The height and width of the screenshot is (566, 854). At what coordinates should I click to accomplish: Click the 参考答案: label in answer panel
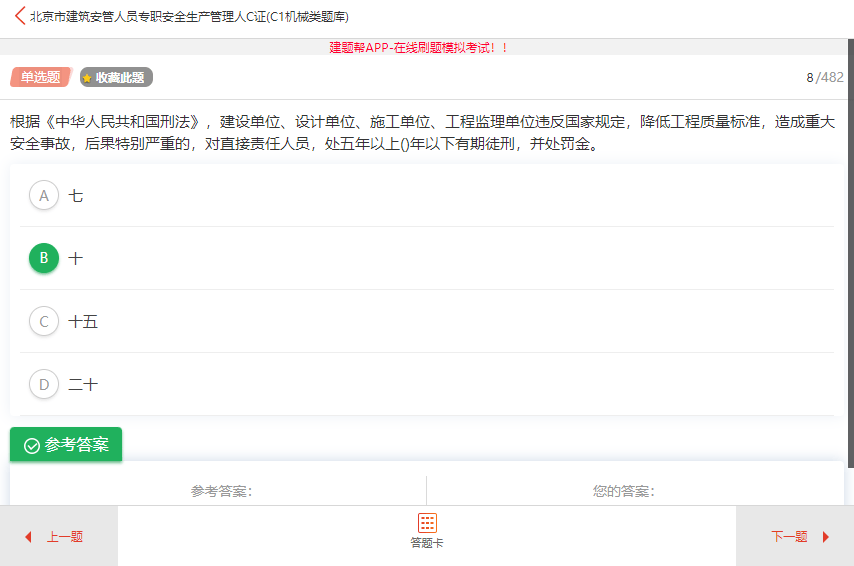(221, 491)
